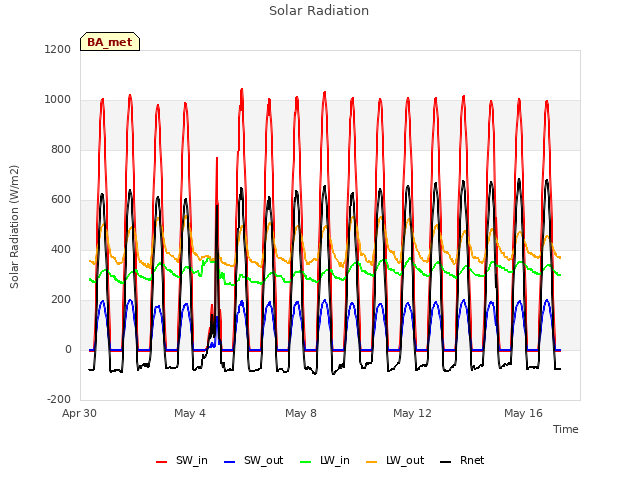
Task: Click the 600 y-axis tick label
Action: coord(61,200)
